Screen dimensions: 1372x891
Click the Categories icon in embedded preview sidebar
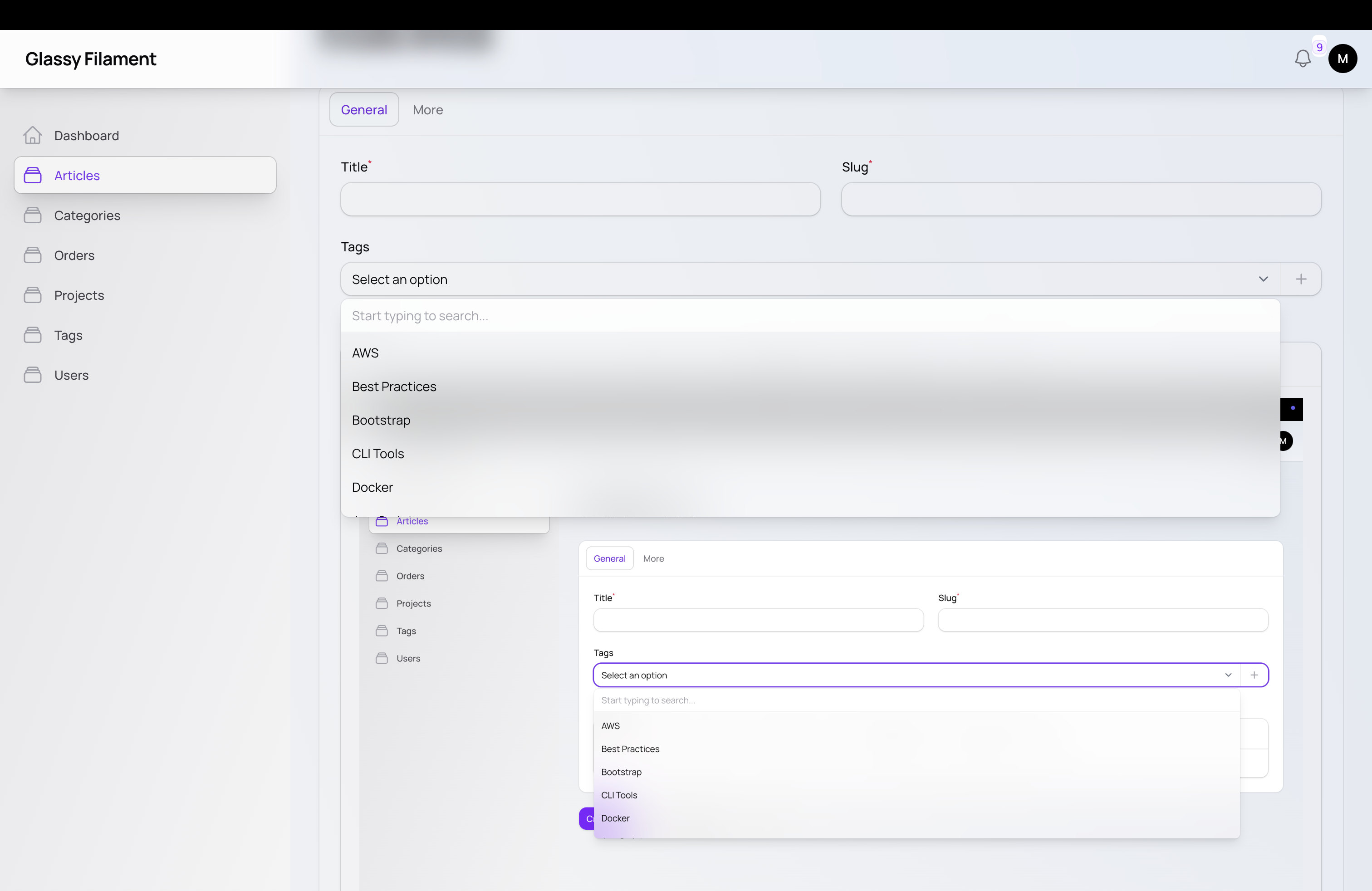(x=382, y=548)
